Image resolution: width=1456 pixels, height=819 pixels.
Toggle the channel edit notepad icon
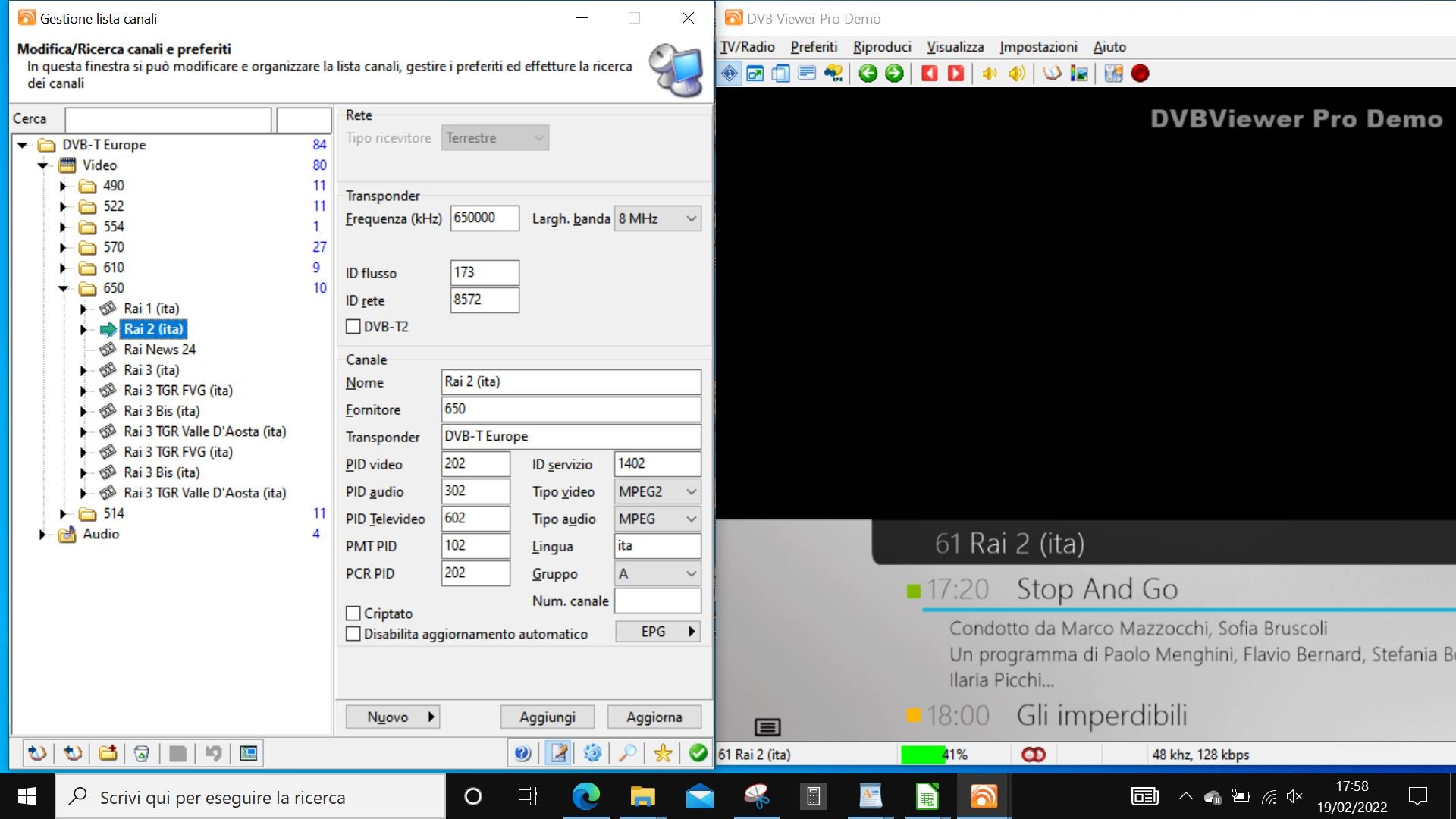pyautogui.click(x=560, y=753)
